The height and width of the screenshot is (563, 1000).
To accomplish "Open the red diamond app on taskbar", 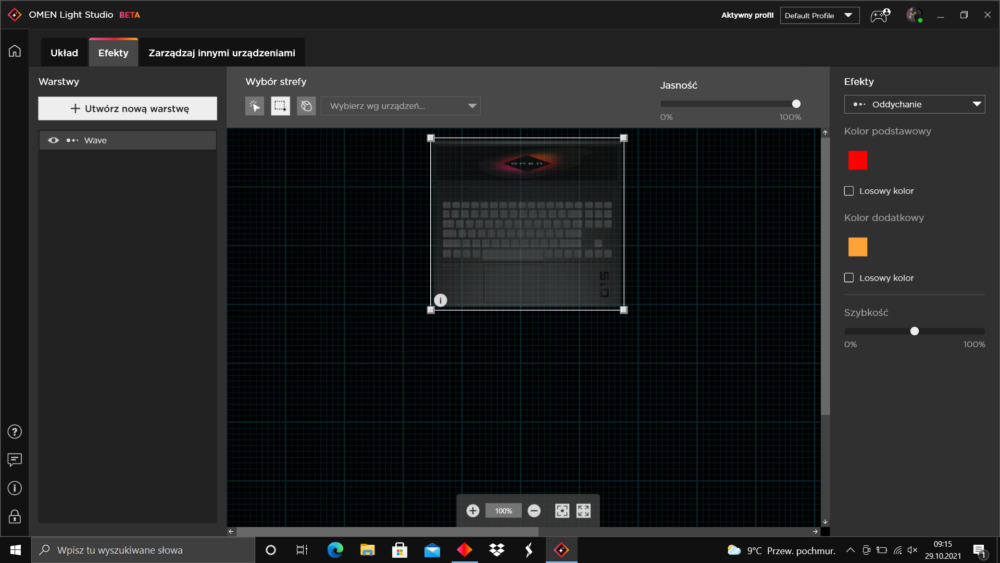I will pyautogui.click(x=464, y=550).
